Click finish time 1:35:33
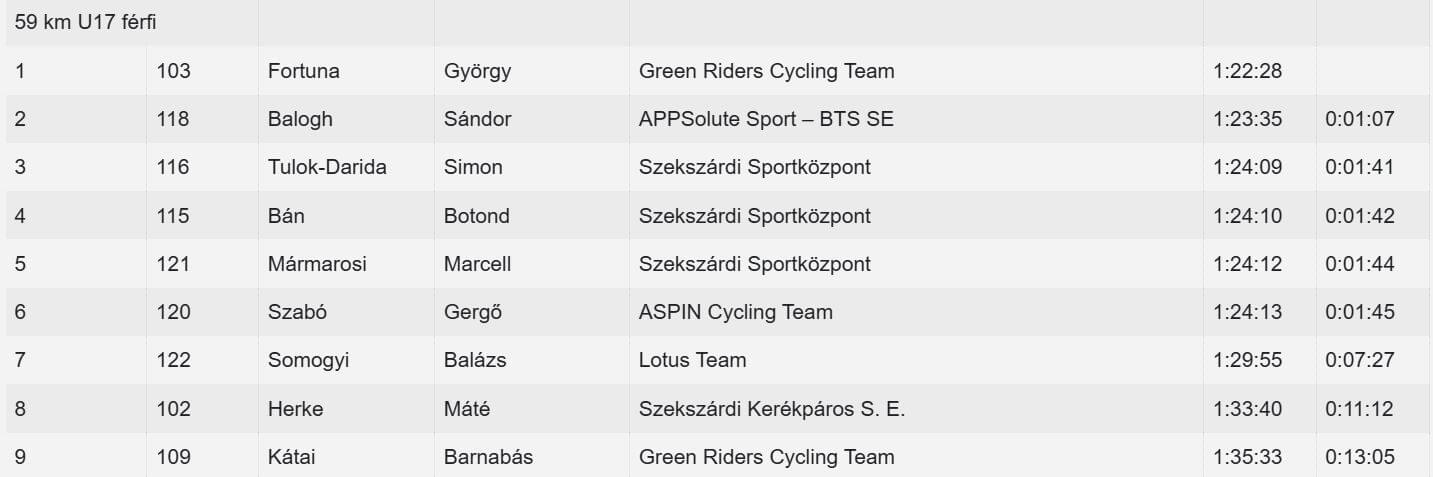1433x477 pixels. click(1247, 457)
